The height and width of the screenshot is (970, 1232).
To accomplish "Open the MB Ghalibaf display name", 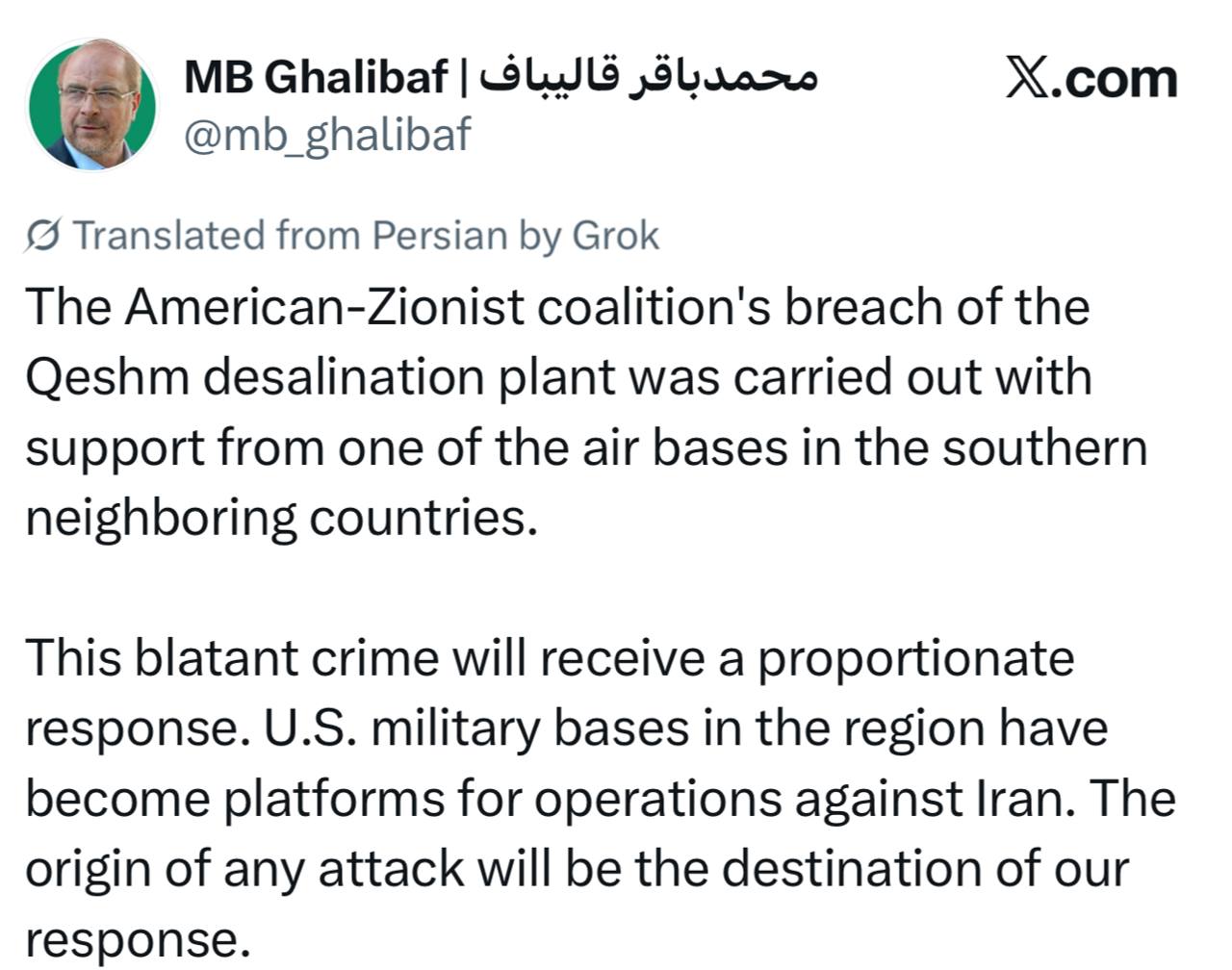I will click(315, 77).
